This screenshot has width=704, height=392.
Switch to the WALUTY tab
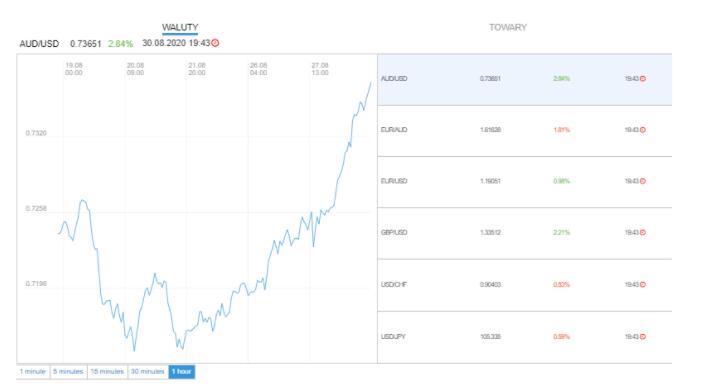[180, 27]
